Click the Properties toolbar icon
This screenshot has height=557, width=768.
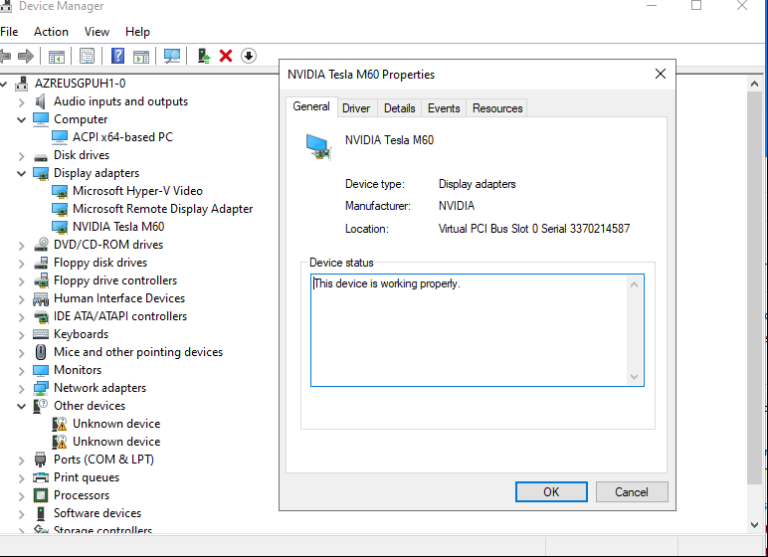pyautogui.click(x=87, y=56)
